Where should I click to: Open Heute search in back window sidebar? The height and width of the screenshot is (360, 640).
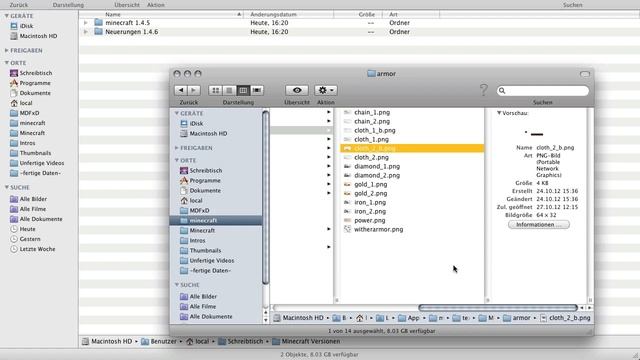click(x=23, y=229)
